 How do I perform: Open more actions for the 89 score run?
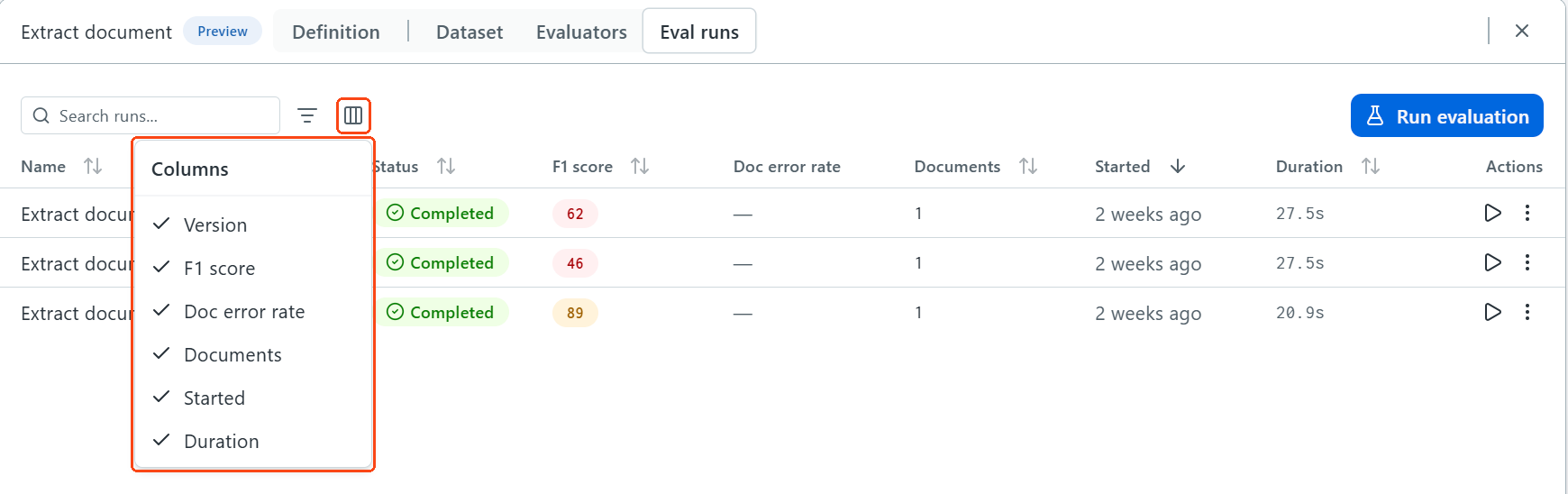(x=1527, y=312)
